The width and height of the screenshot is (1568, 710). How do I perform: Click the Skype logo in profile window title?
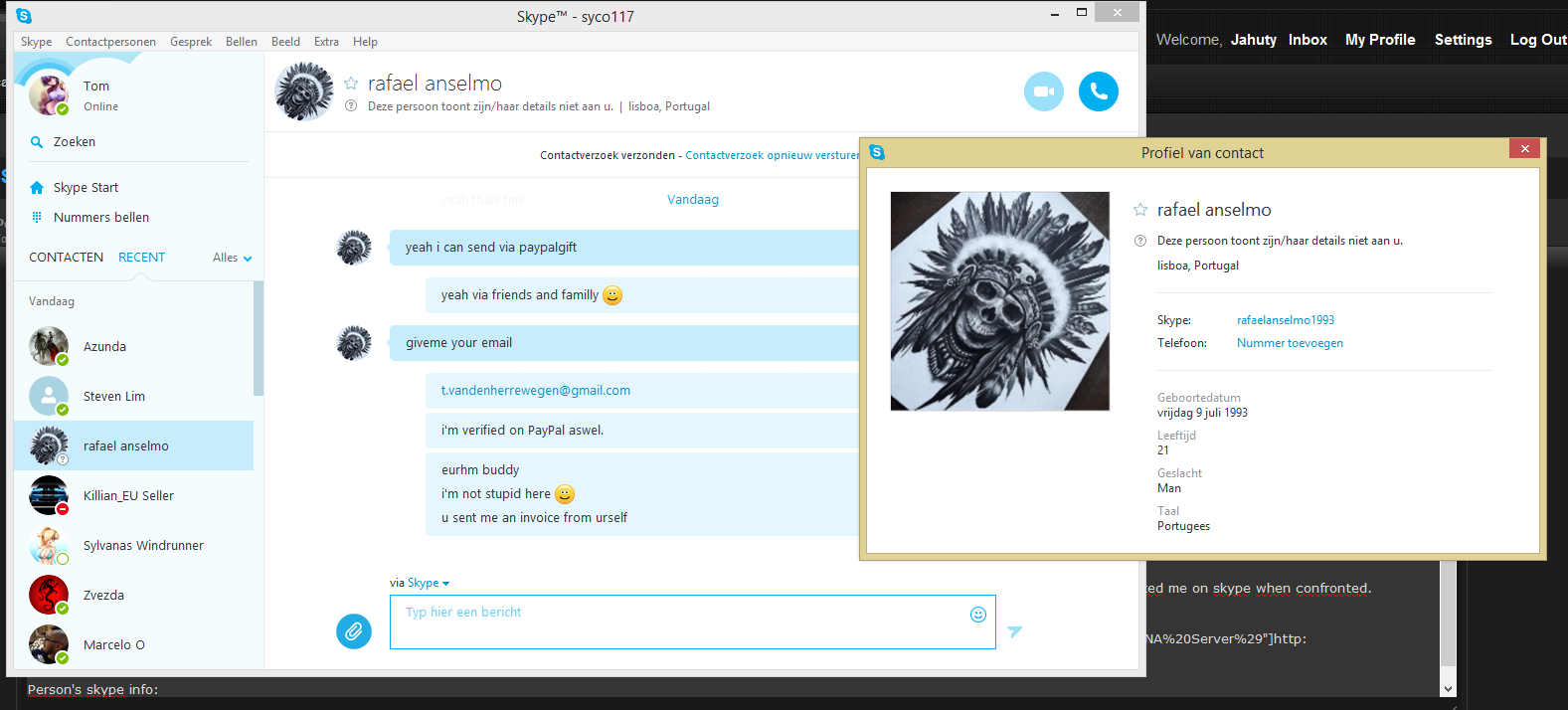pos(877,152)
